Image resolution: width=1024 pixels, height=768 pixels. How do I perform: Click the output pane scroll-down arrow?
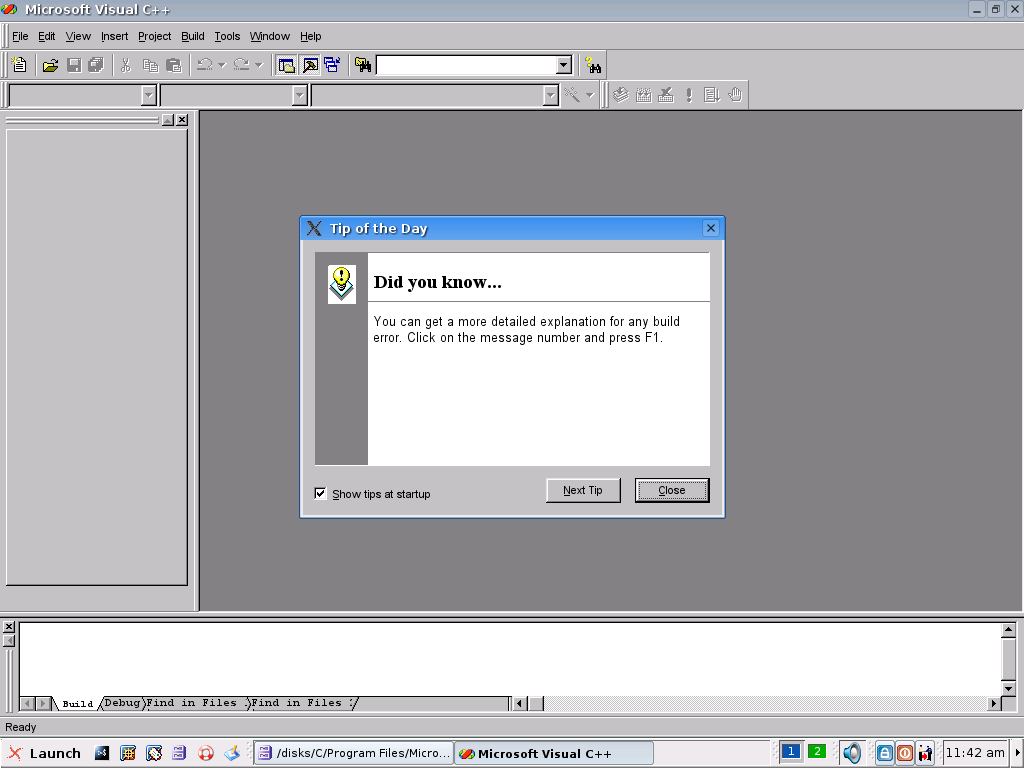[1008, 688]
